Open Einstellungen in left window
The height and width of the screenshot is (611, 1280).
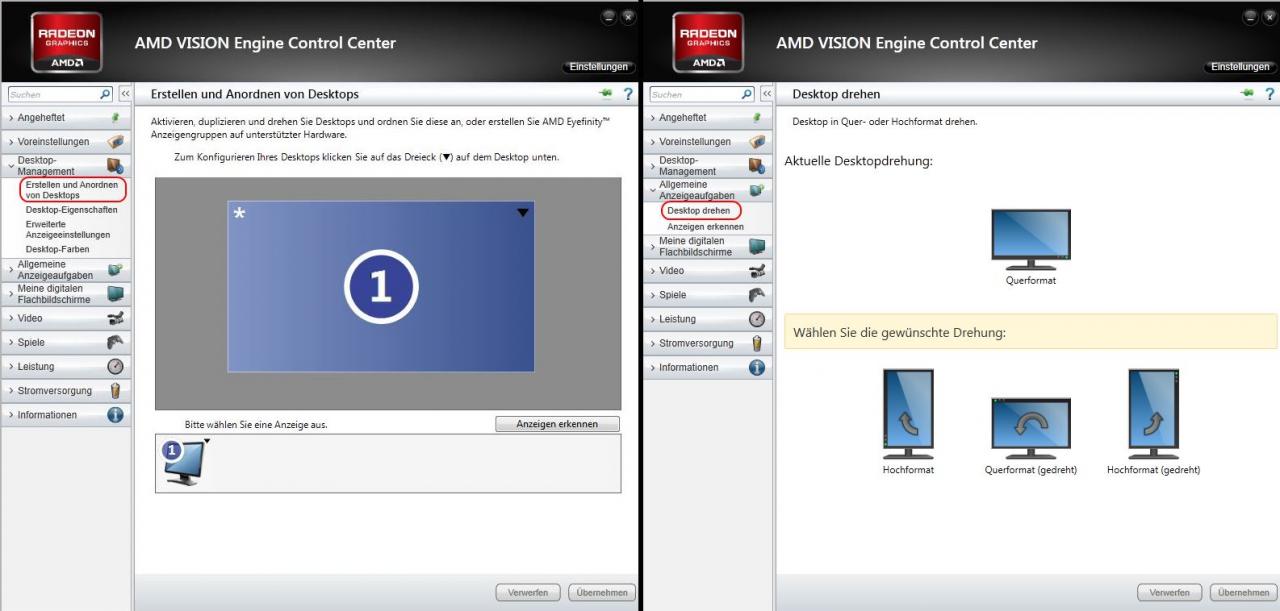click(x=600, y=67)
